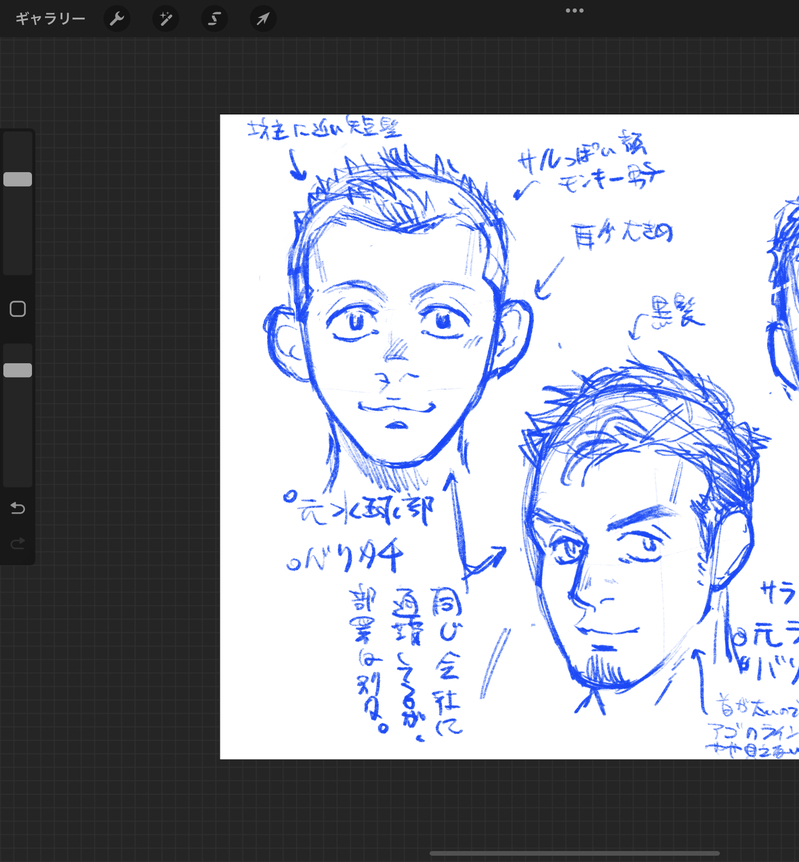The height and width of the screenshot is (862, 799).
Task: Activate the Transform arrow tool
Action: (x=263, y=19)
